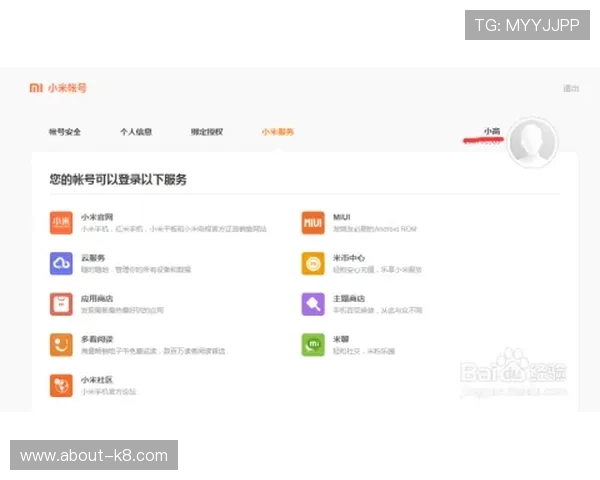Open the MIUI service icon
The height and width of the screenshot is (480, 600).
313,222
